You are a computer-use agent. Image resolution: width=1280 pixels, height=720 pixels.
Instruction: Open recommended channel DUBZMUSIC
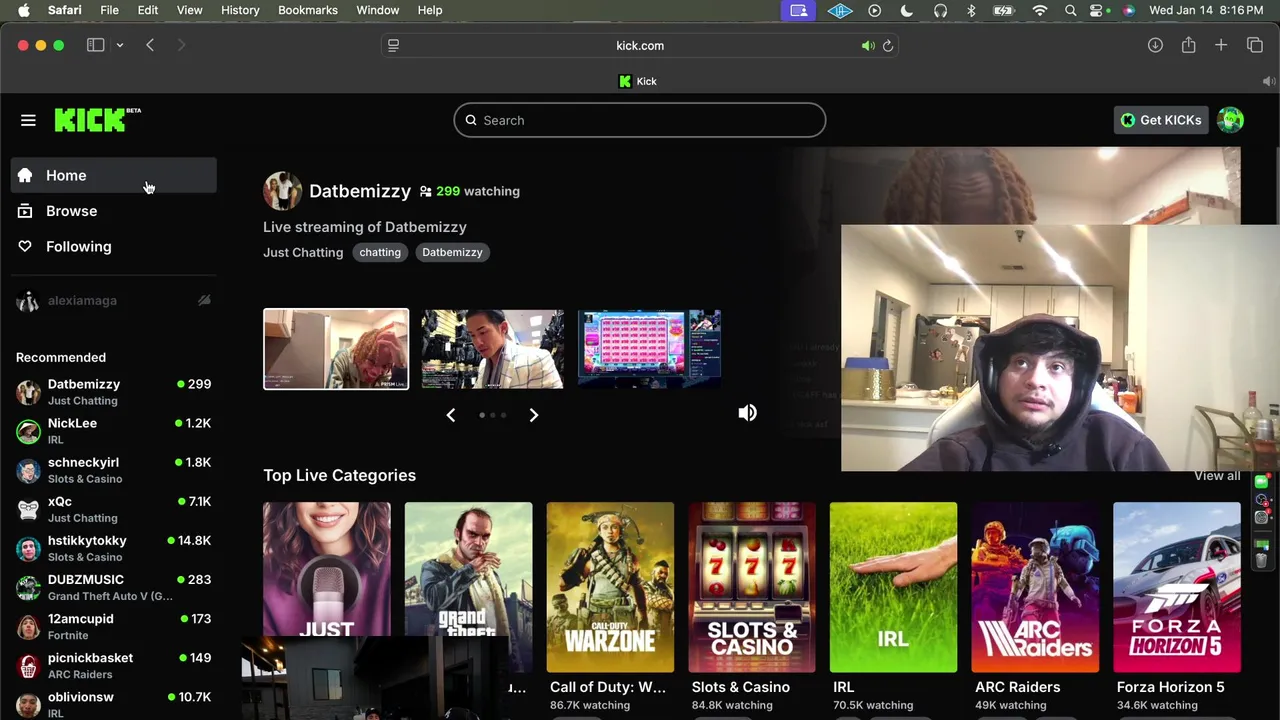point(114,587)
